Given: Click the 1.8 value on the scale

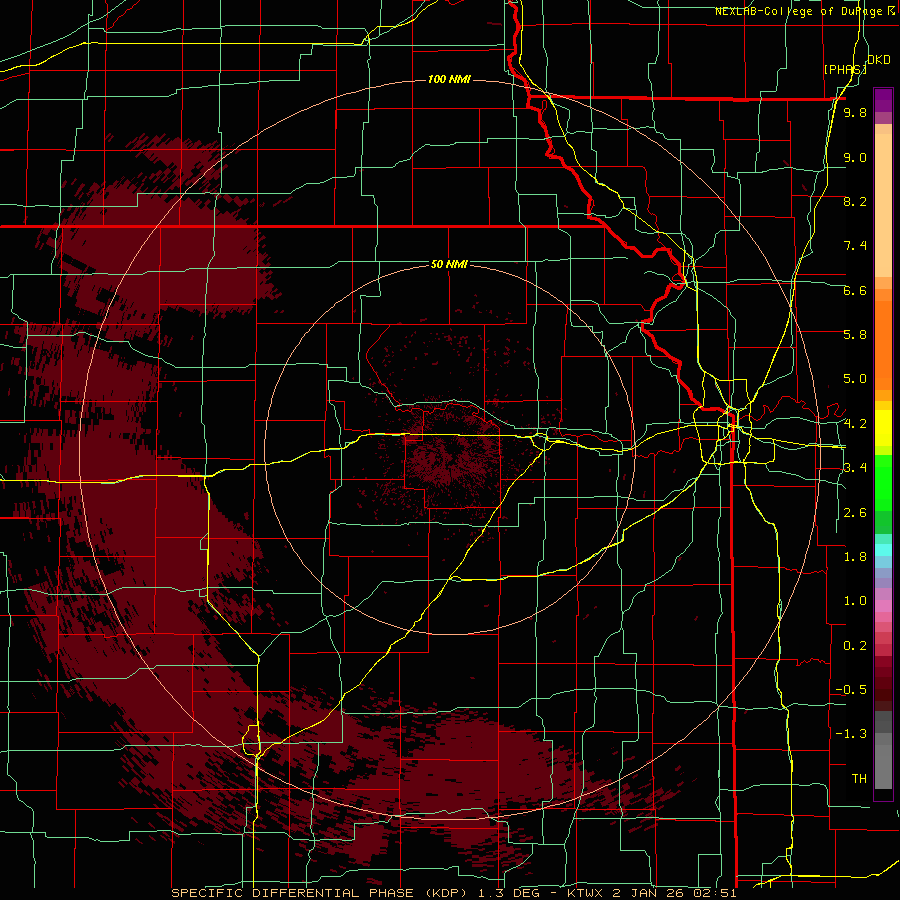Looking at the screenshot, I should [855, 557].
